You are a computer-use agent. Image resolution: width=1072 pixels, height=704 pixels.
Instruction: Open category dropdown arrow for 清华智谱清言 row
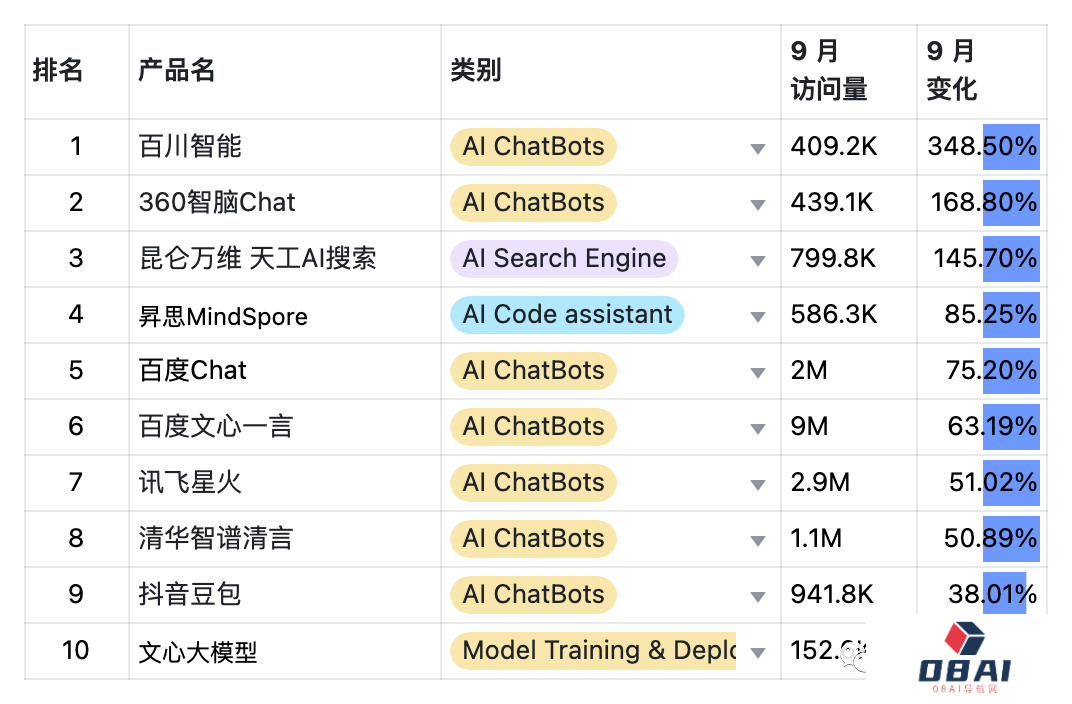(x=757, y=541)
